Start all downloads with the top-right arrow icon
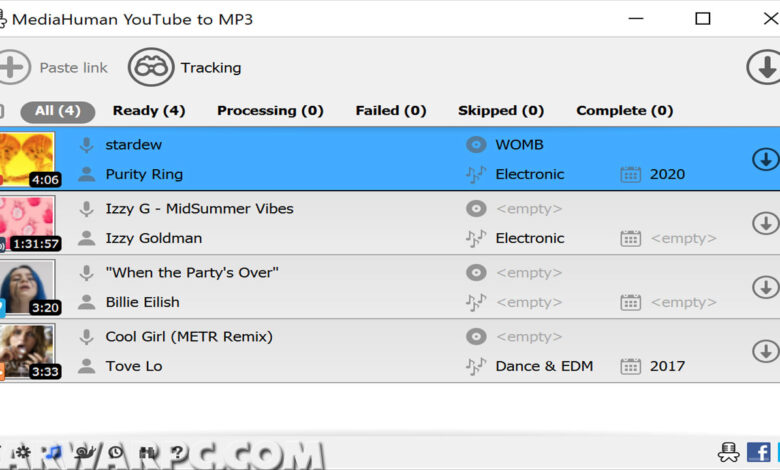Image resolution: width=780 pixels, height=470 pixels. (766, 67)
